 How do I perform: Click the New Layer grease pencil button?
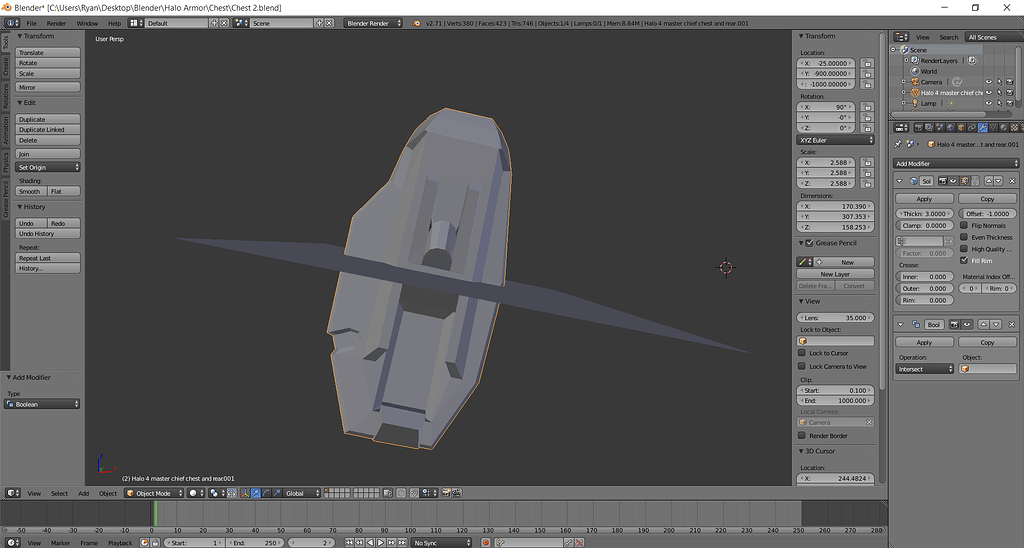835,274
